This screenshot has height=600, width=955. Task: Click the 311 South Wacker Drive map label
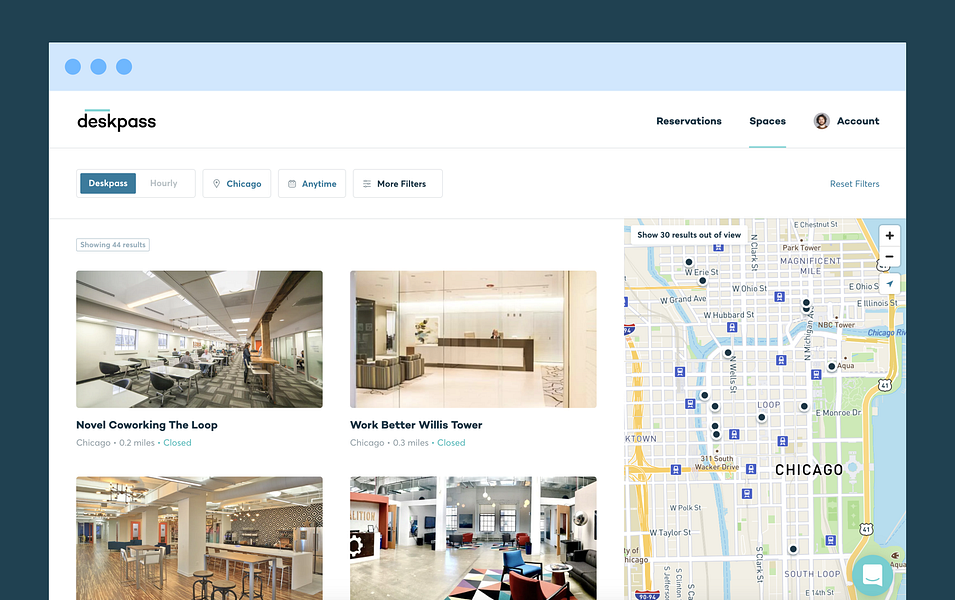[x=717, y=463]
